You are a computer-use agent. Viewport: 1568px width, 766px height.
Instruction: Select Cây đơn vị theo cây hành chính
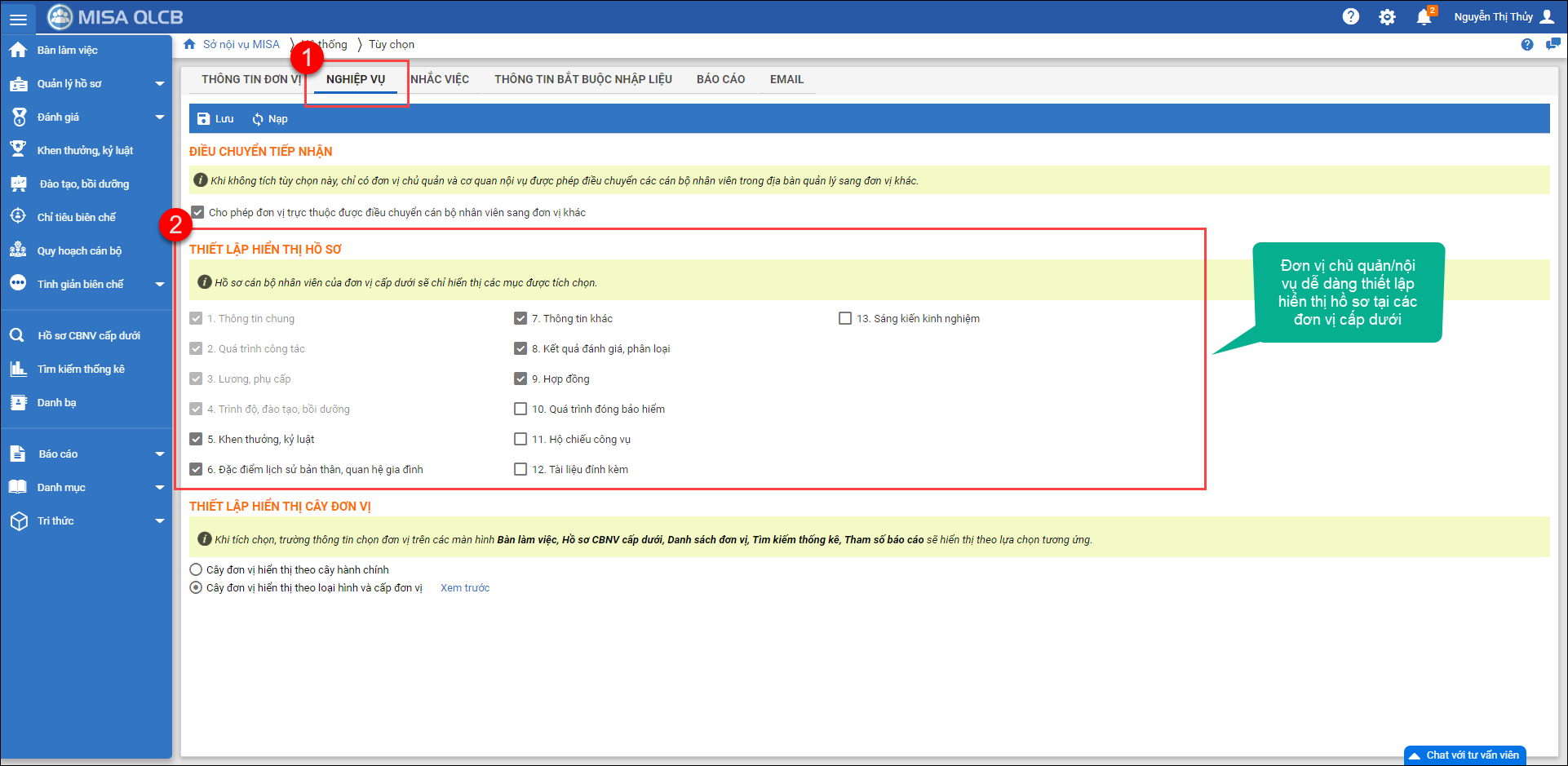(196, 569)
